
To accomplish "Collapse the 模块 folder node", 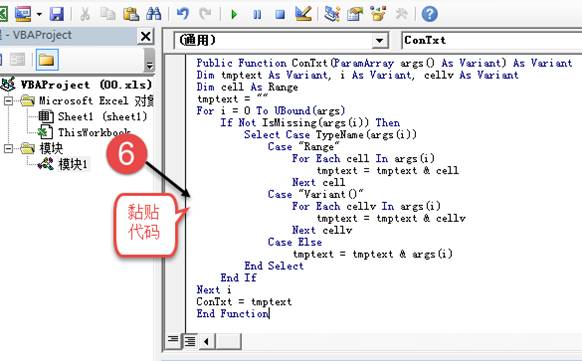I will click(8, 148).
